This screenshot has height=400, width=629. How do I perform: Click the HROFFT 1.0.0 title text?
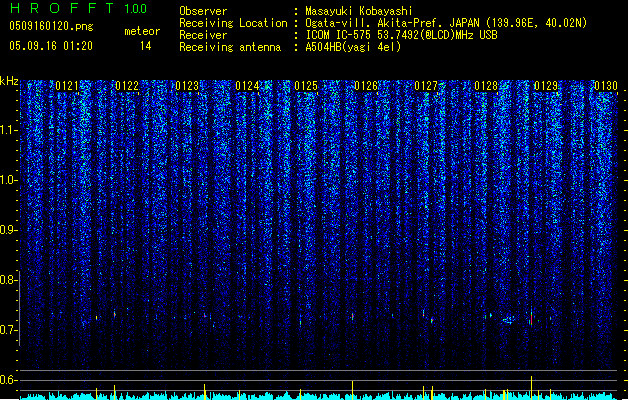[x=78, y=8]
